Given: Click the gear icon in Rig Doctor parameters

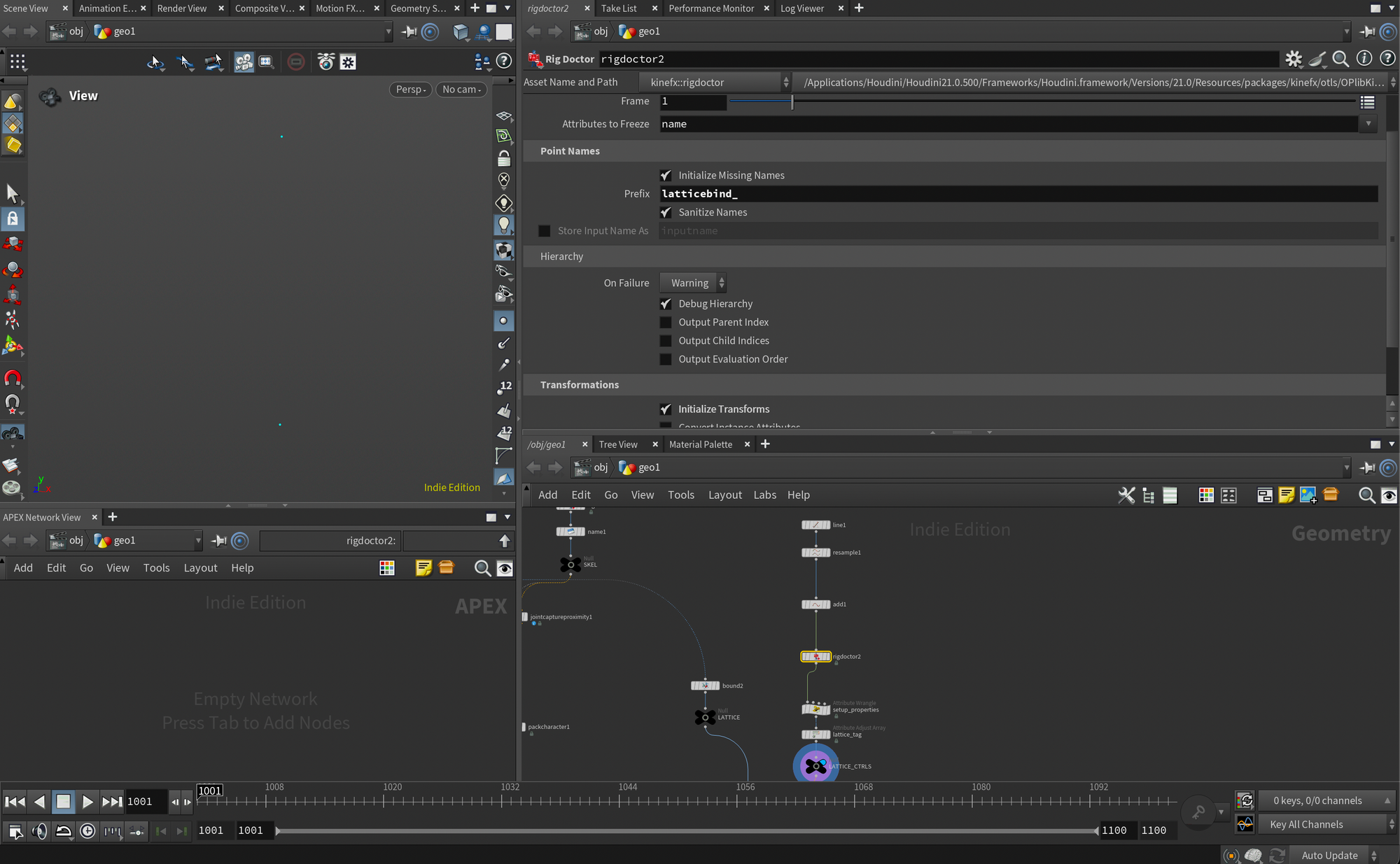Looking at the screenshot, I should 1293,59.
